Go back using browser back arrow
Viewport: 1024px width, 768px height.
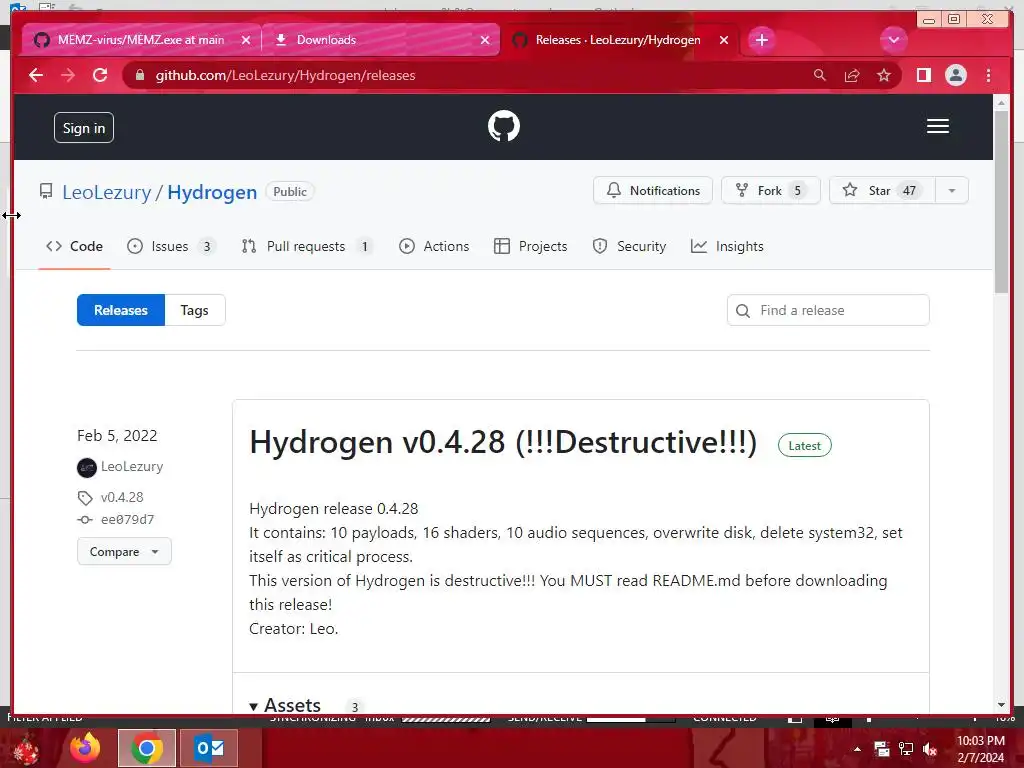pos(36,76)
